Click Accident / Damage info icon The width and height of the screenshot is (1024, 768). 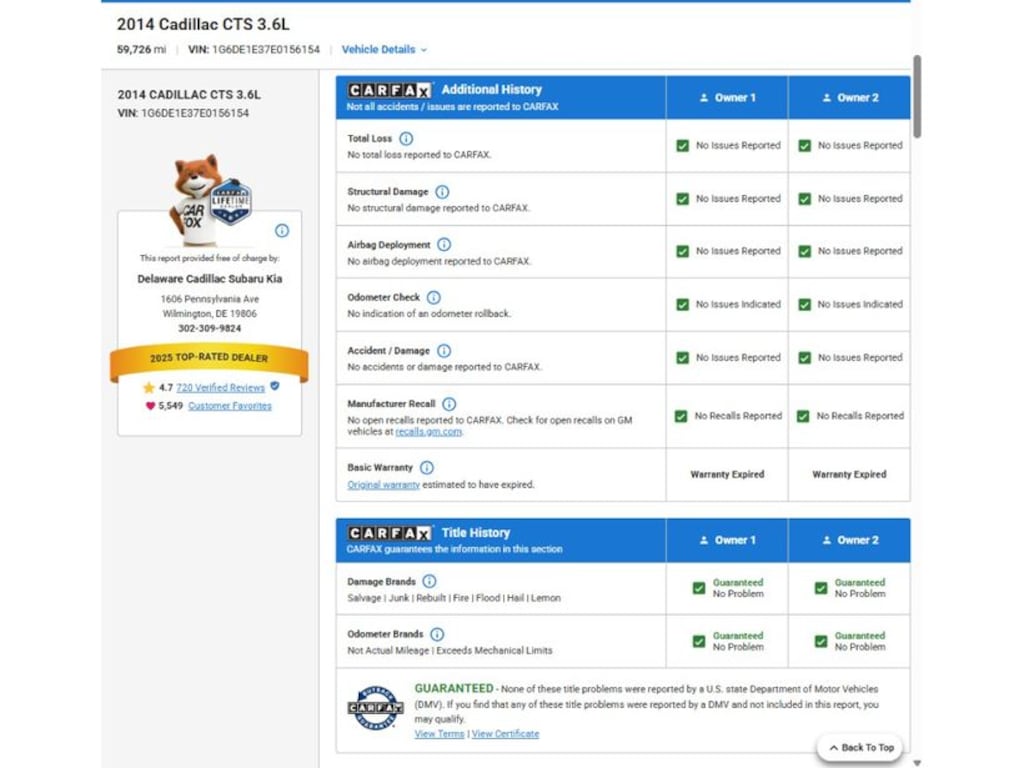pyautogui.click(x=444, y=351)
